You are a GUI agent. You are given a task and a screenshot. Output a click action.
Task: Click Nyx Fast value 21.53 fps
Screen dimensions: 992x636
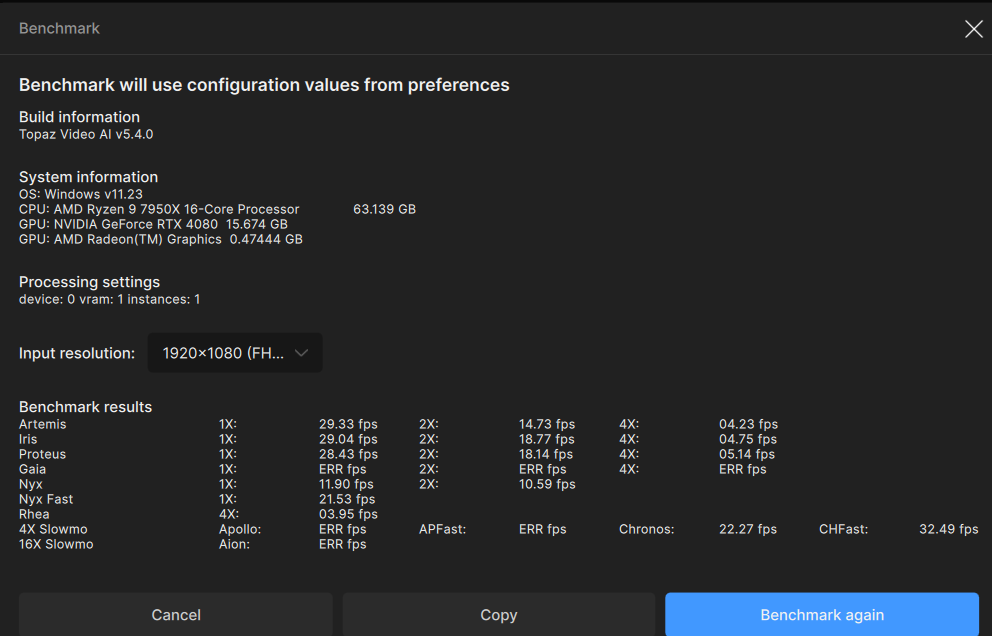pos(347,499)
